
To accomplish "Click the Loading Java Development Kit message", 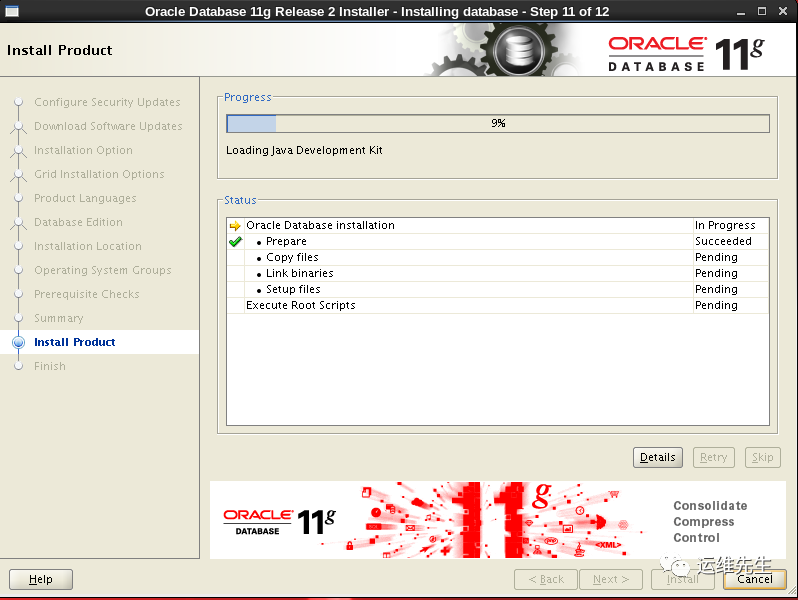I will [304, 151].
